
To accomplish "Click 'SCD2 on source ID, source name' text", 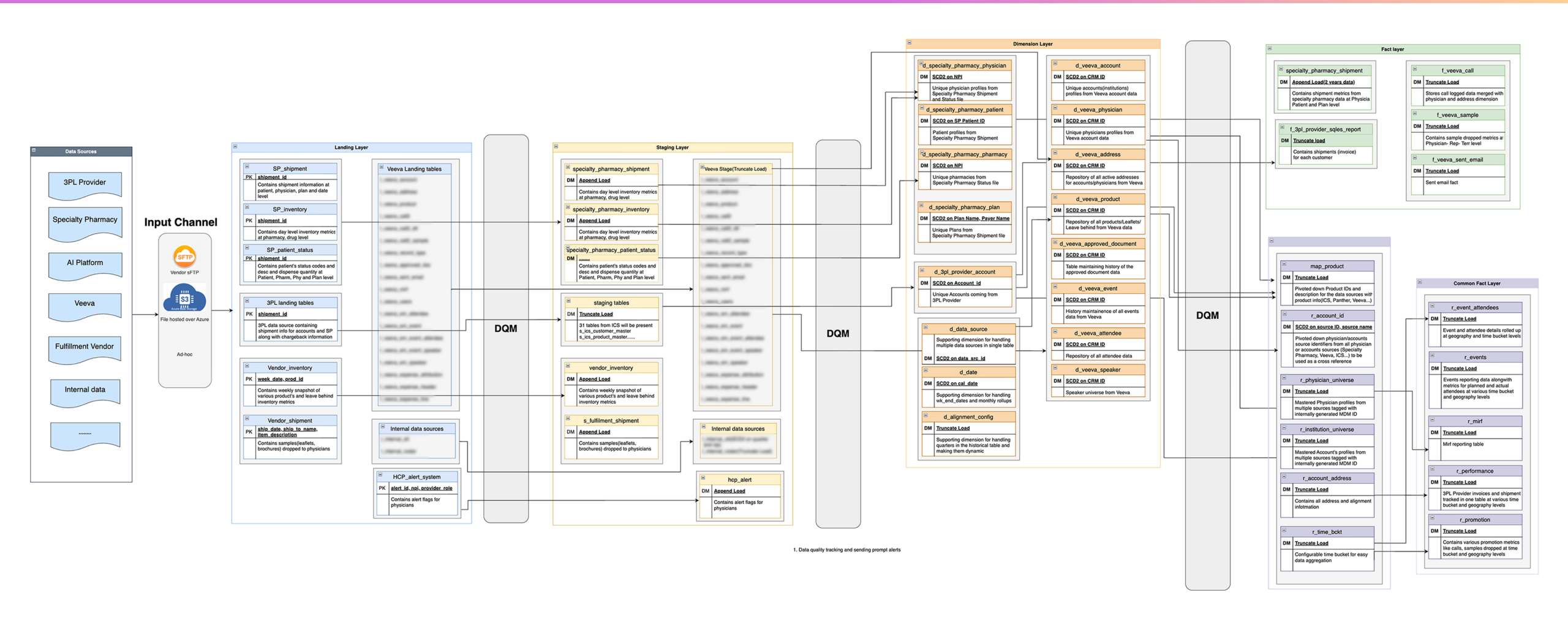I will 1333,327.
